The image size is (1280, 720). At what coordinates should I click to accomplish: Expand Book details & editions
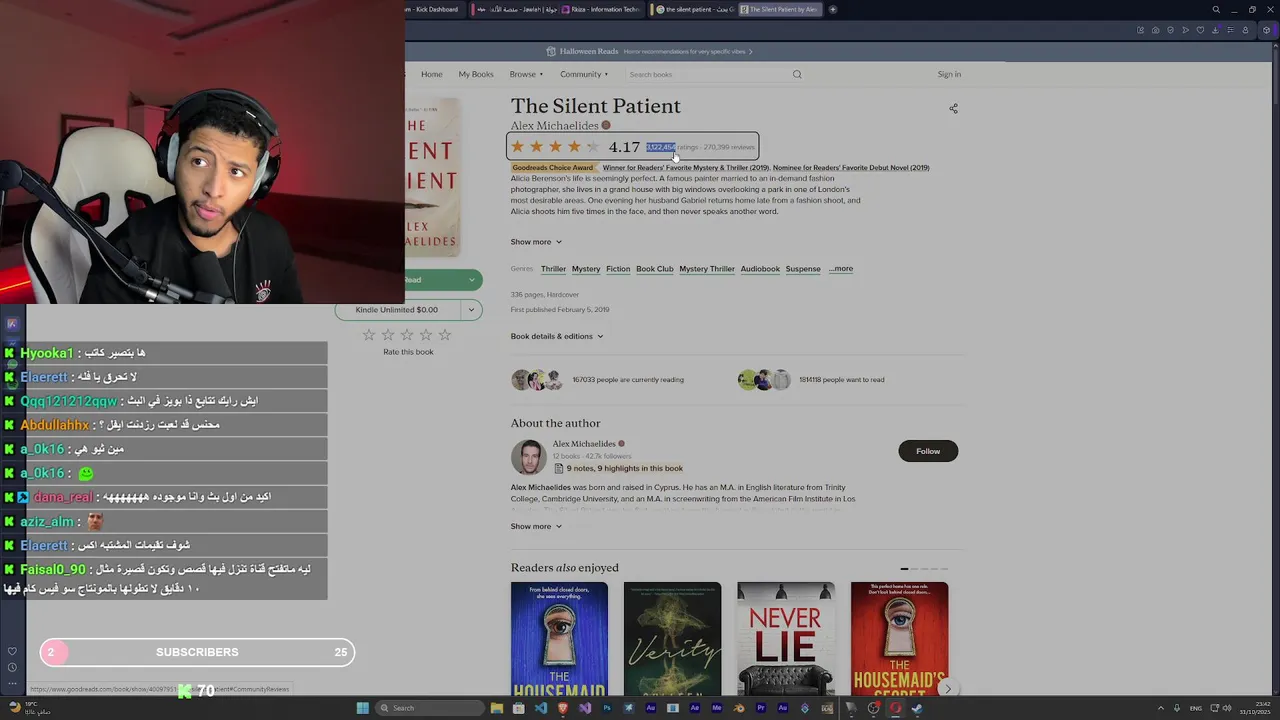(557, 336)
